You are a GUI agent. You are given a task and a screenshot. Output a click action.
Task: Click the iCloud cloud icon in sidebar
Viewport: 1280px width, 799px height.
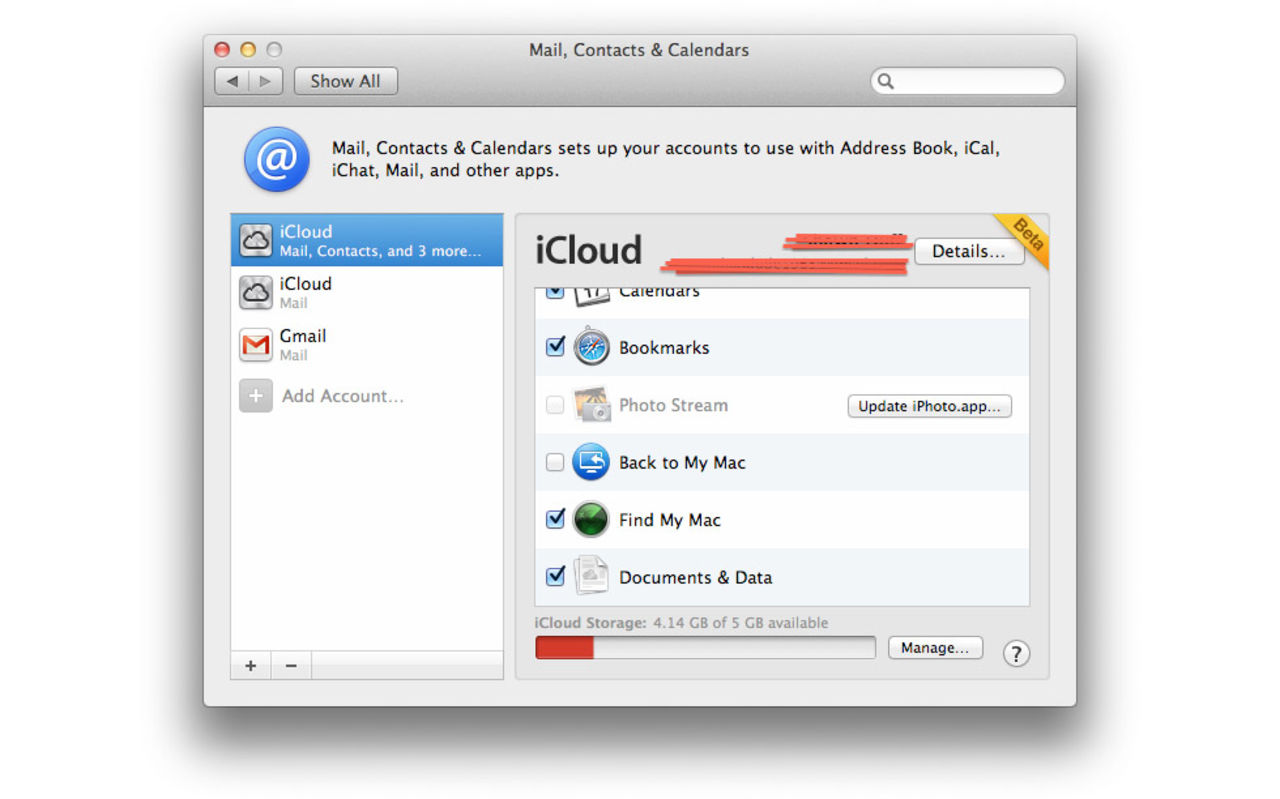[x=256, y=240]
